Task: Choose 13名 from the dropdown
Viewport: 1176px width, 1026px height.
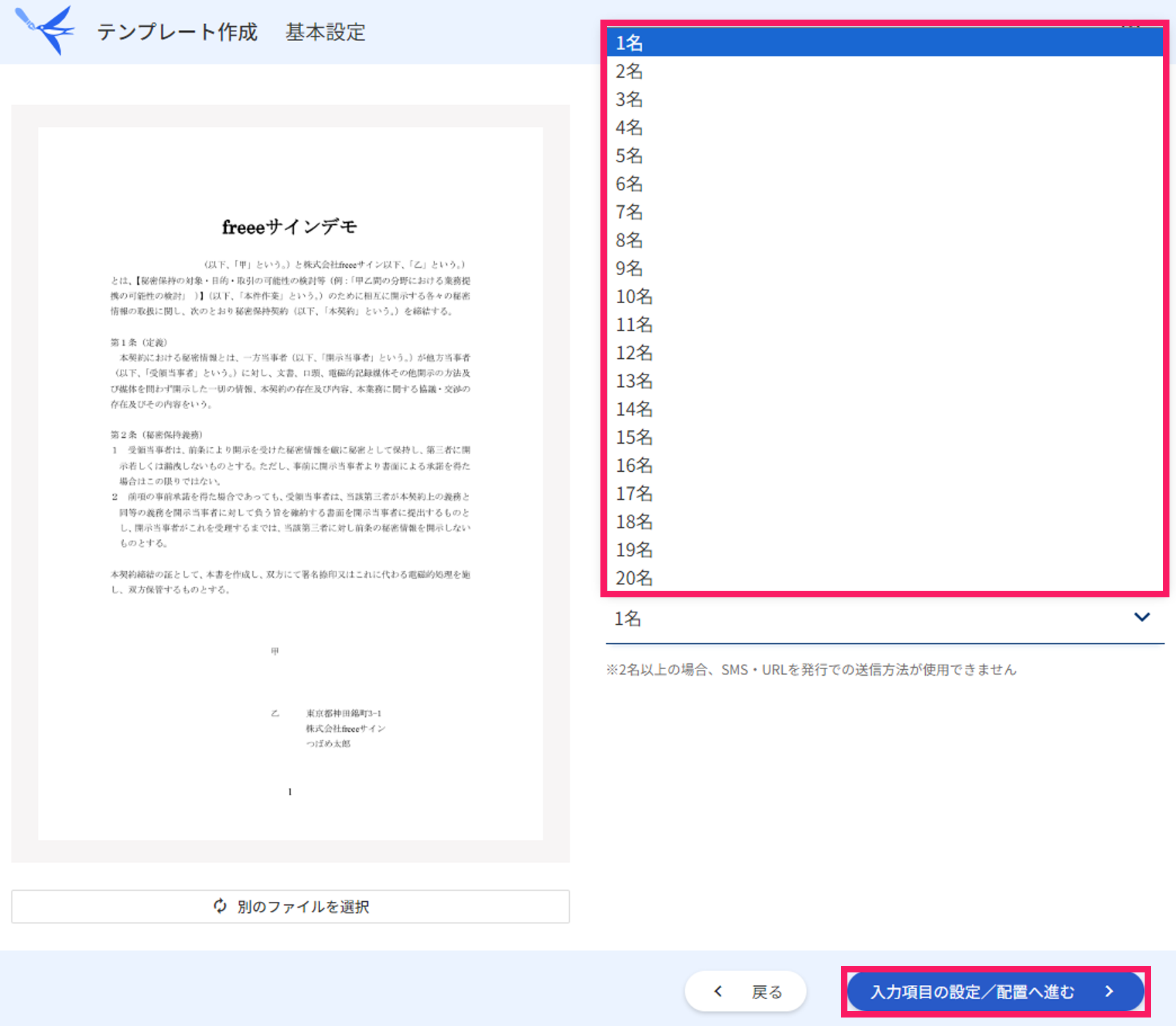Action: (885, 380)
